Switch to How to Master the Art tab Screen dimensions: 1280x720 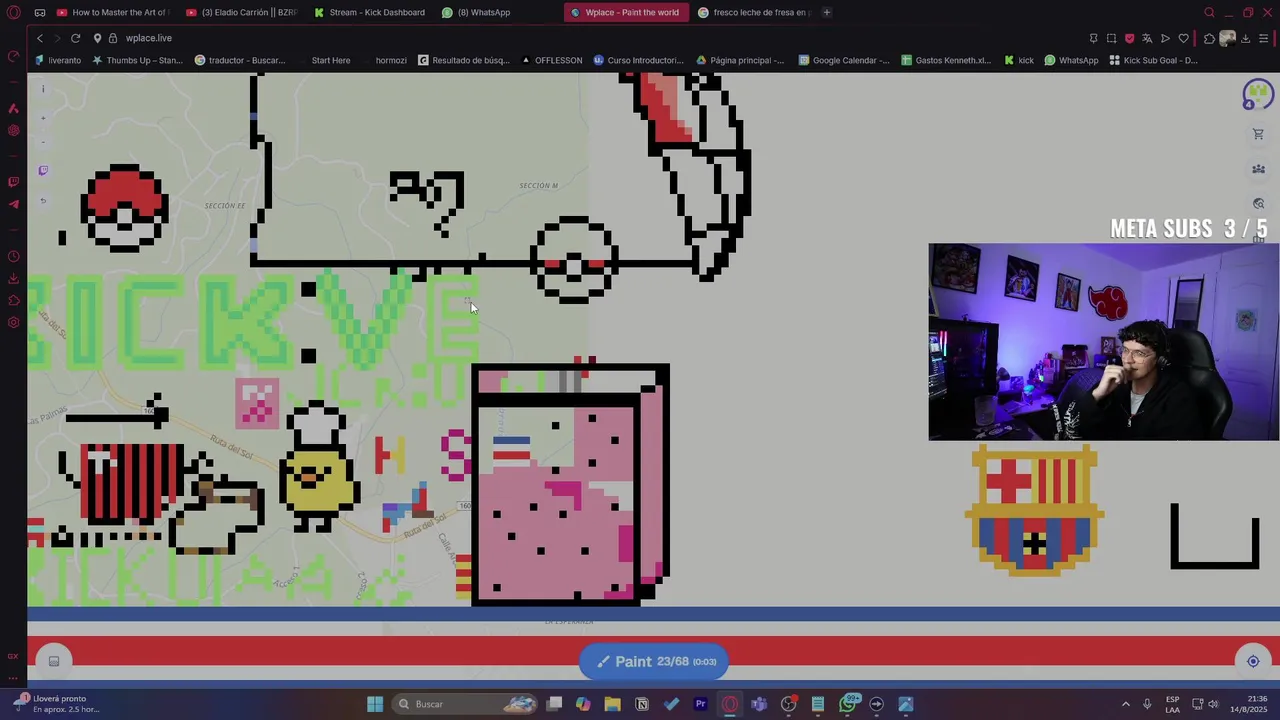113,12
